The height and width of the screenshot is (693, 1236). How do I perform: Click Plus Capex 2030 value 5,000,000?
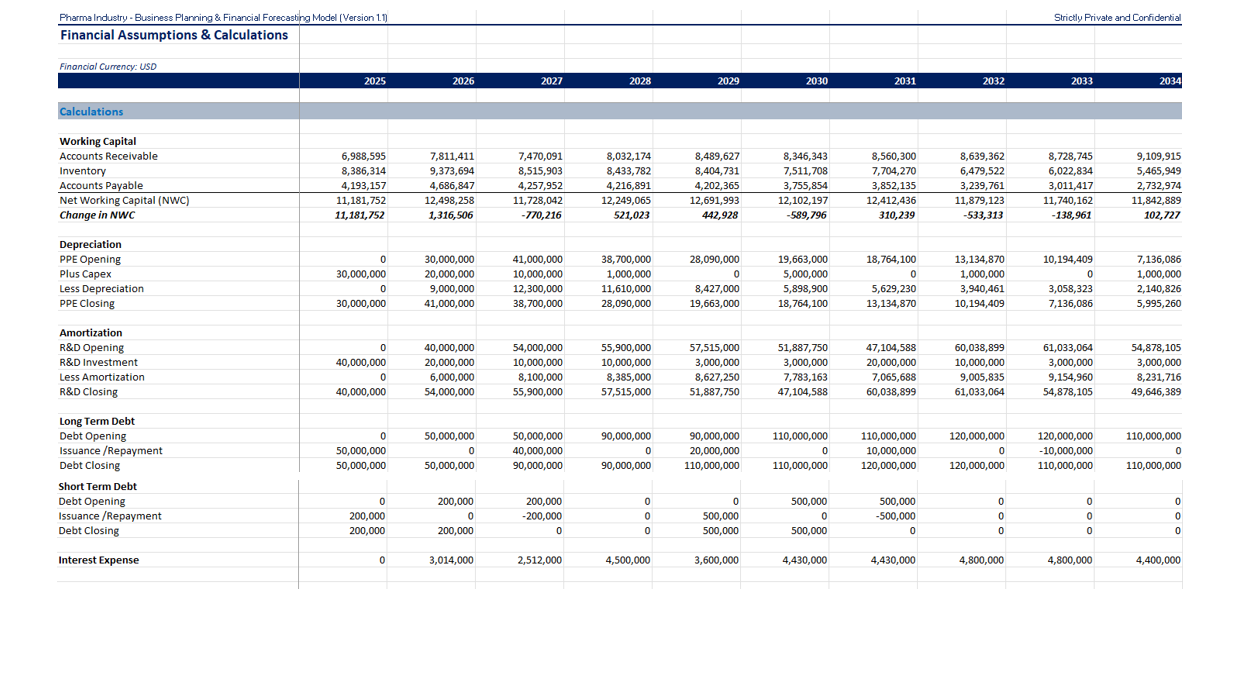[805, 274]
